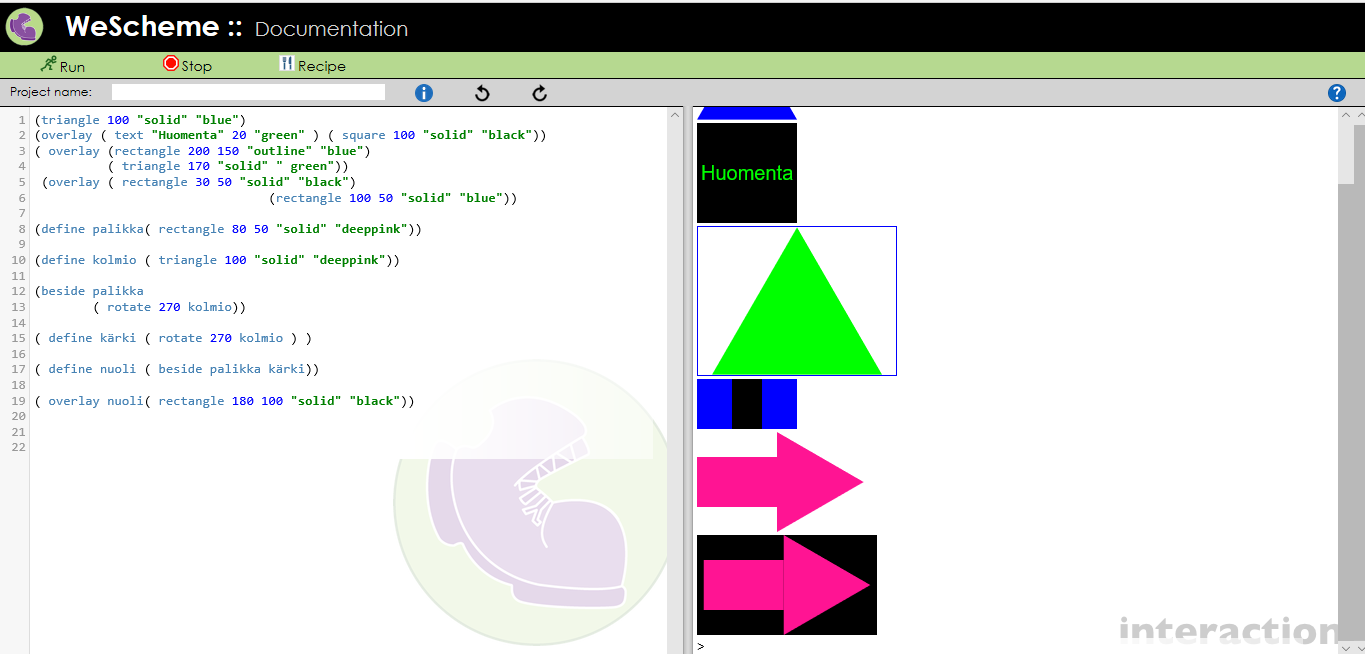
Task: Open the Recipe design tool
Action: pos(312,65)
